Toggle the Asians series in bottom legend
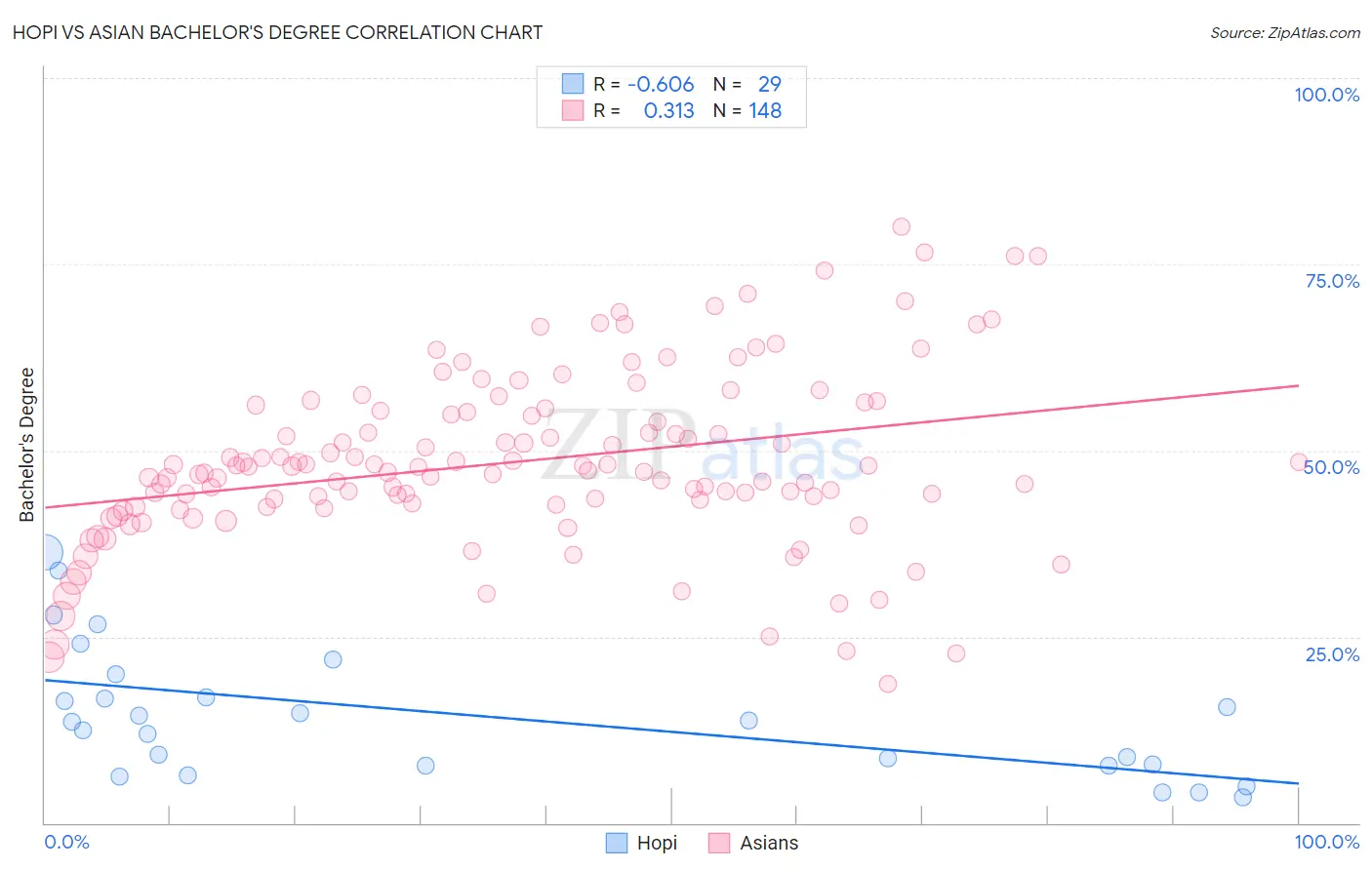 pos(753,843)
